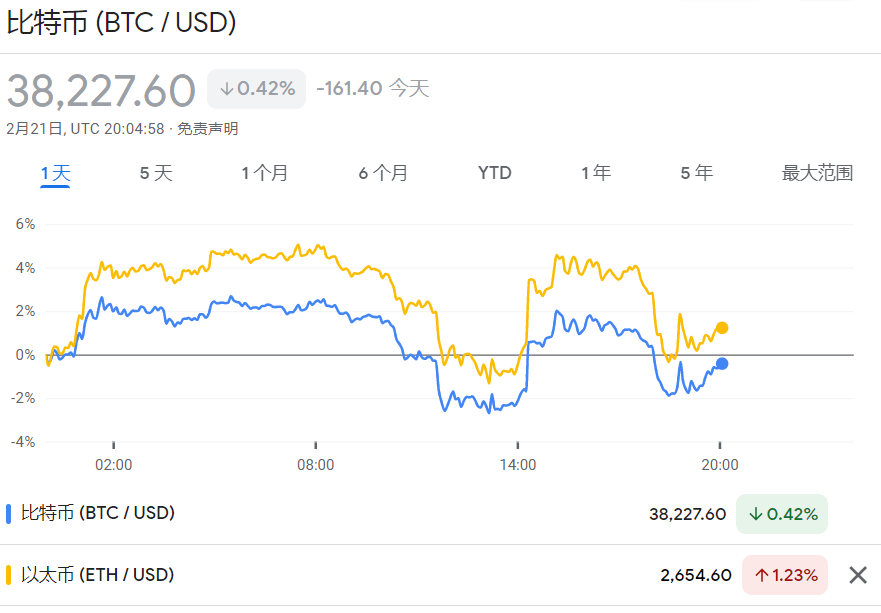The image size is (881, 613).
Task: Click the blue Bitcoin legend color bar
Action: pyautogui.click(x=9, y=514)
